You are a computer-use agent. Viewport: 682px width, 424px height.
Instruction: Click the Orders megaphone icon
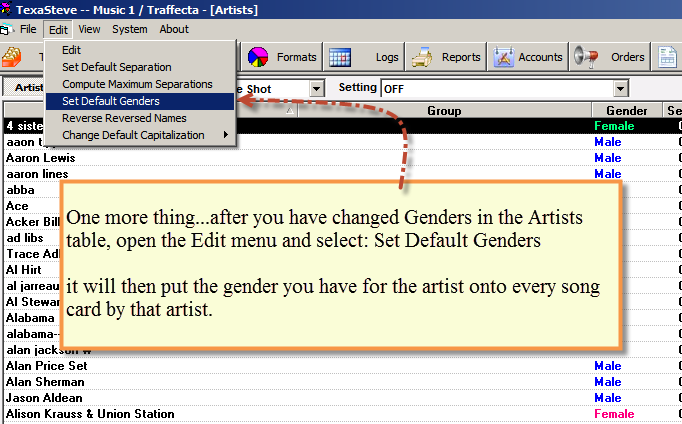(x=586, y=57)
